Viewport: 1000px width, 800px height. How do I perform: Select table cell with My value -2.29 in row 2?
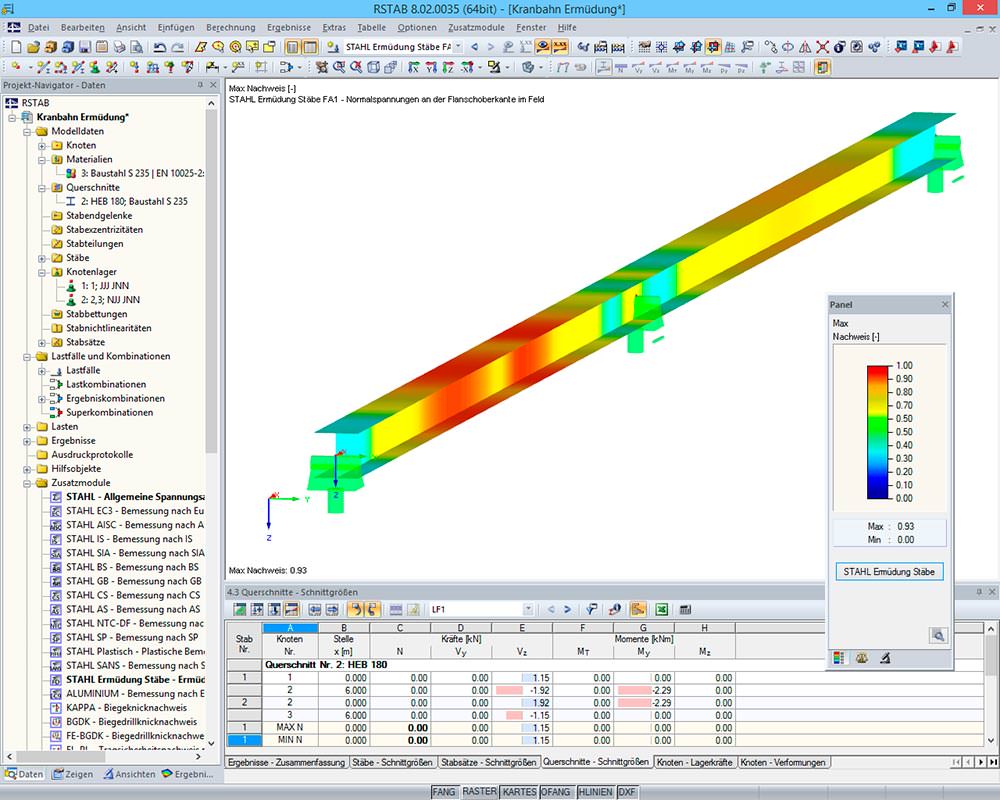pos(643,690)
